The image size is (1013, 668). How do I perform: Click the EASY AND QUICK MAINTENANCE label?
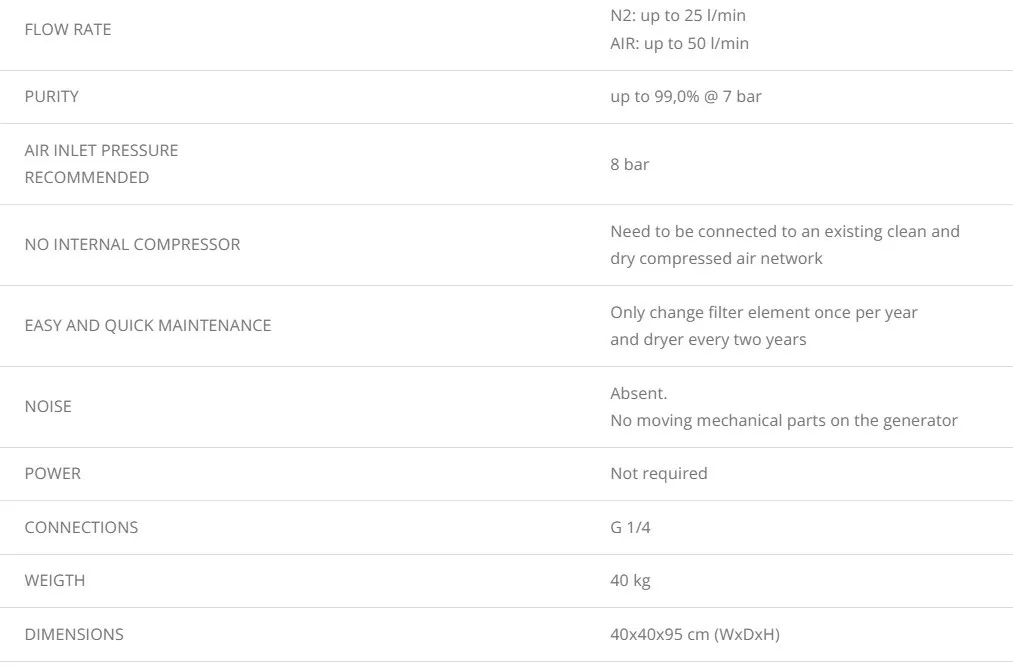148,326
